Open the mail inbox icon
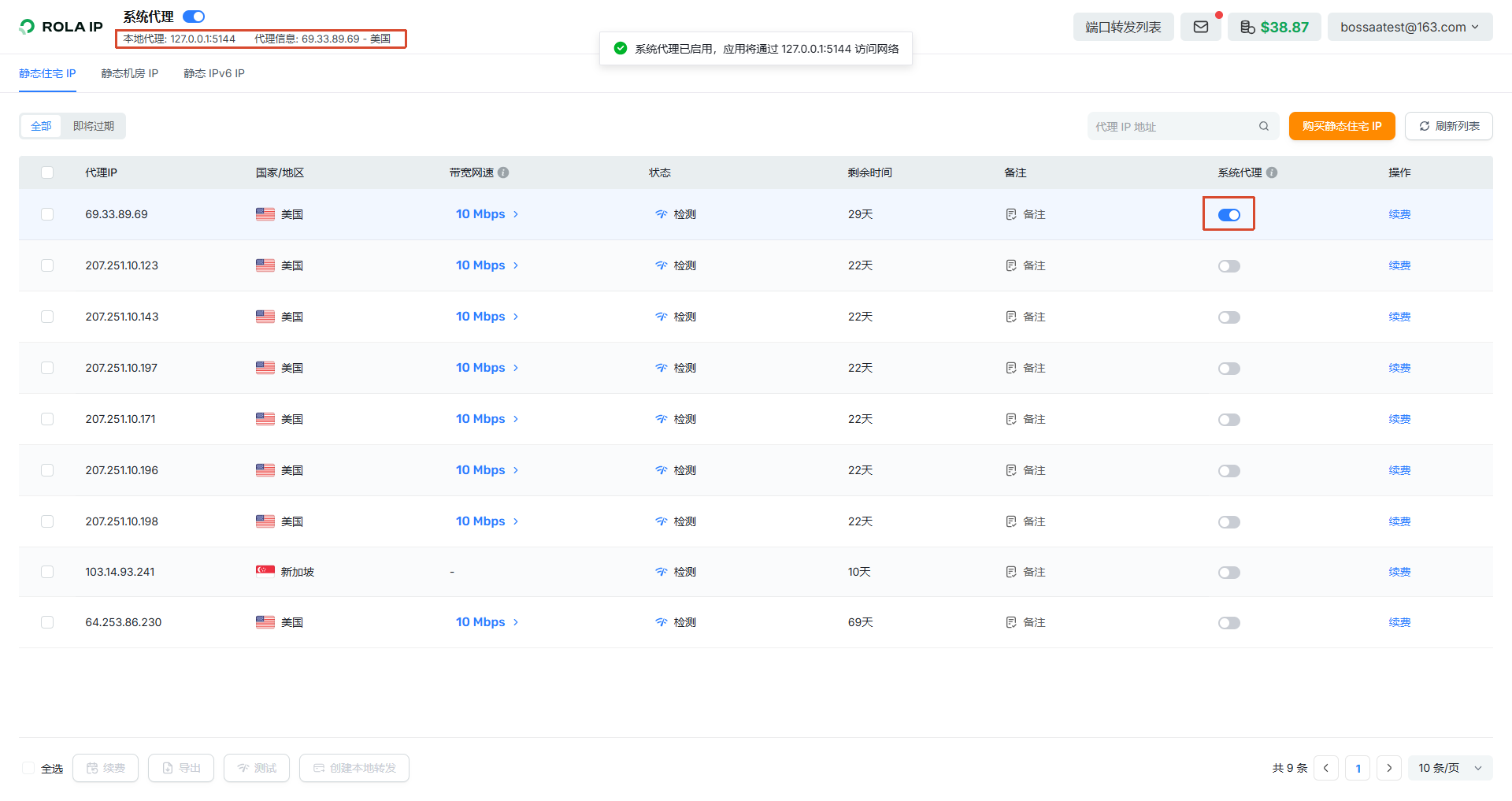Viewport: 1512px width, 801px height. pyautogui.click(x=1200, y=27)
